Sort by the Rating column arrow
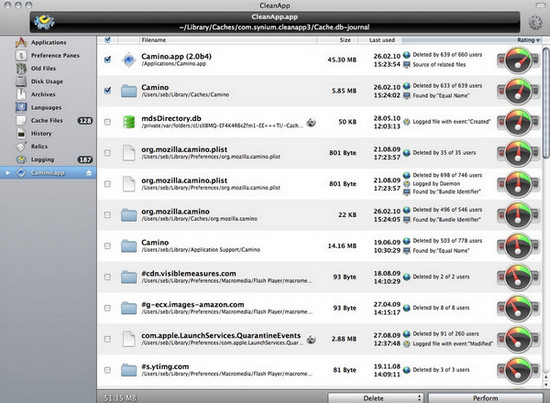Screen dimensions: 550x403 (538, 40)
